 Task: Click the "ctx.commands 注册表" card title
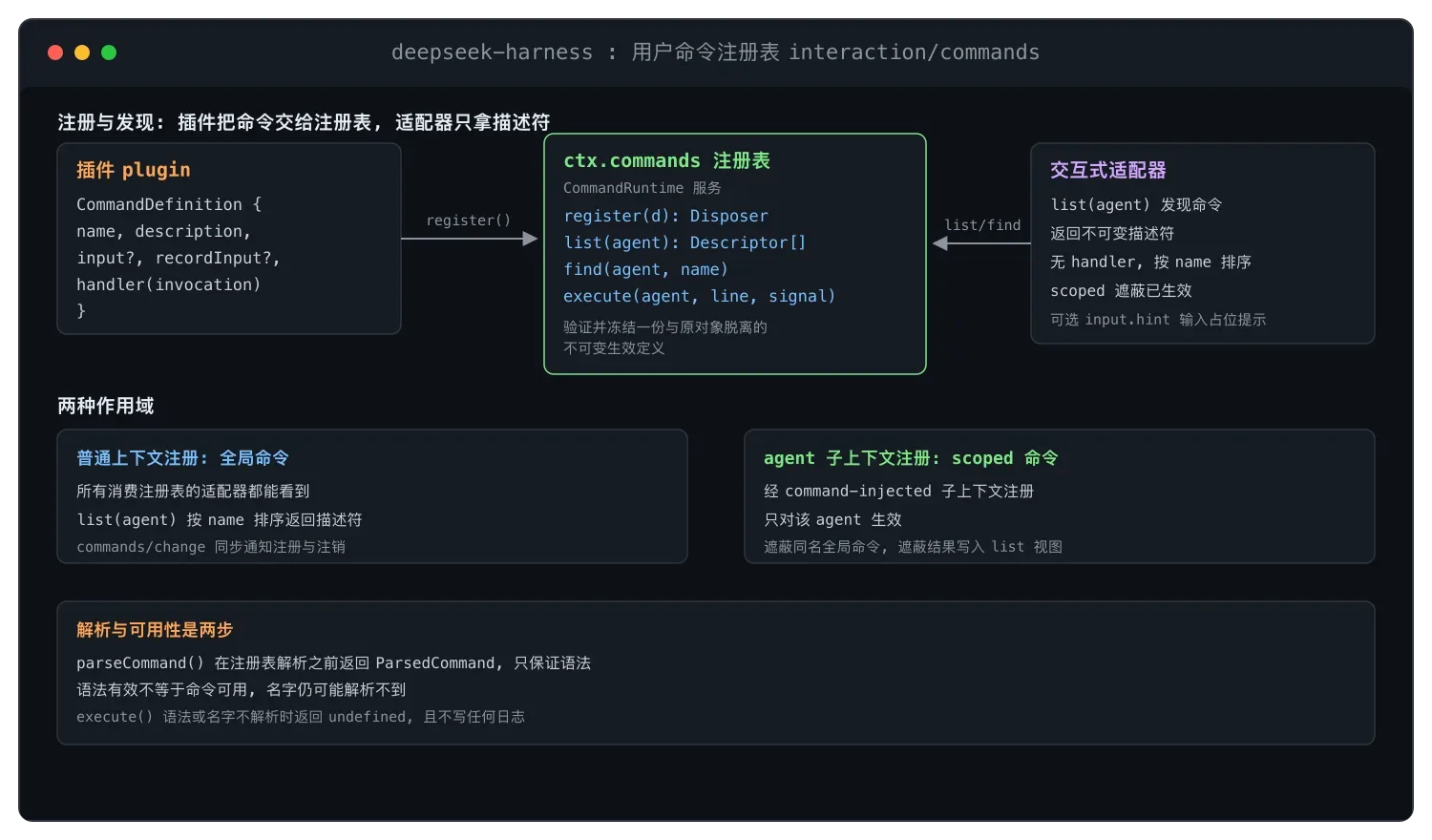pos(666,160)
